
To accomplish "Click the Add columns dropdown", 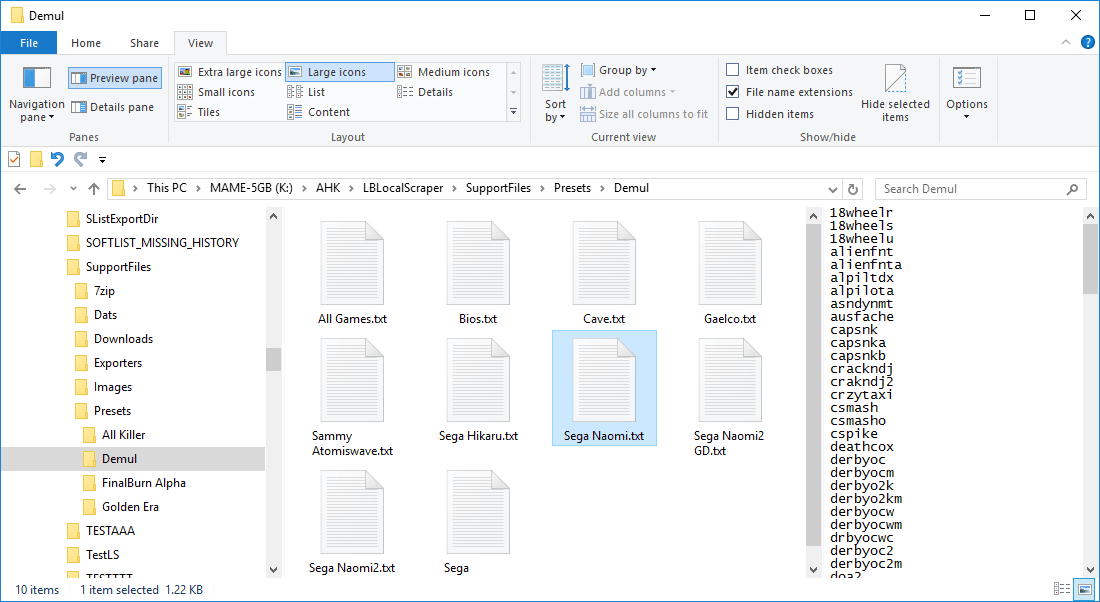I will (628, 92).
